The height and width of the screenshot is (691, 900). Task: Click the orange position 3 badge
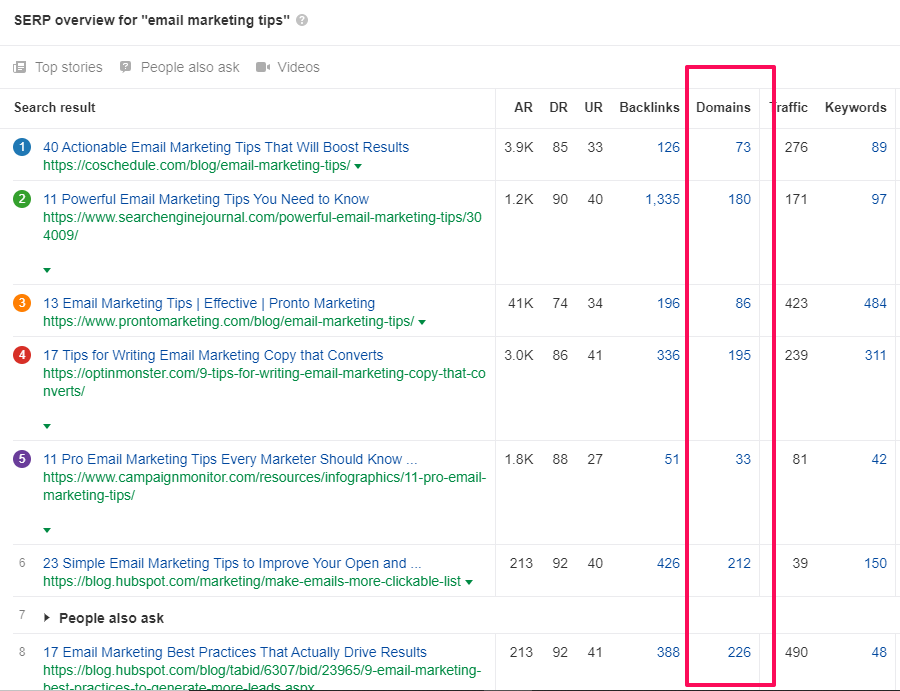pos(22,303)
